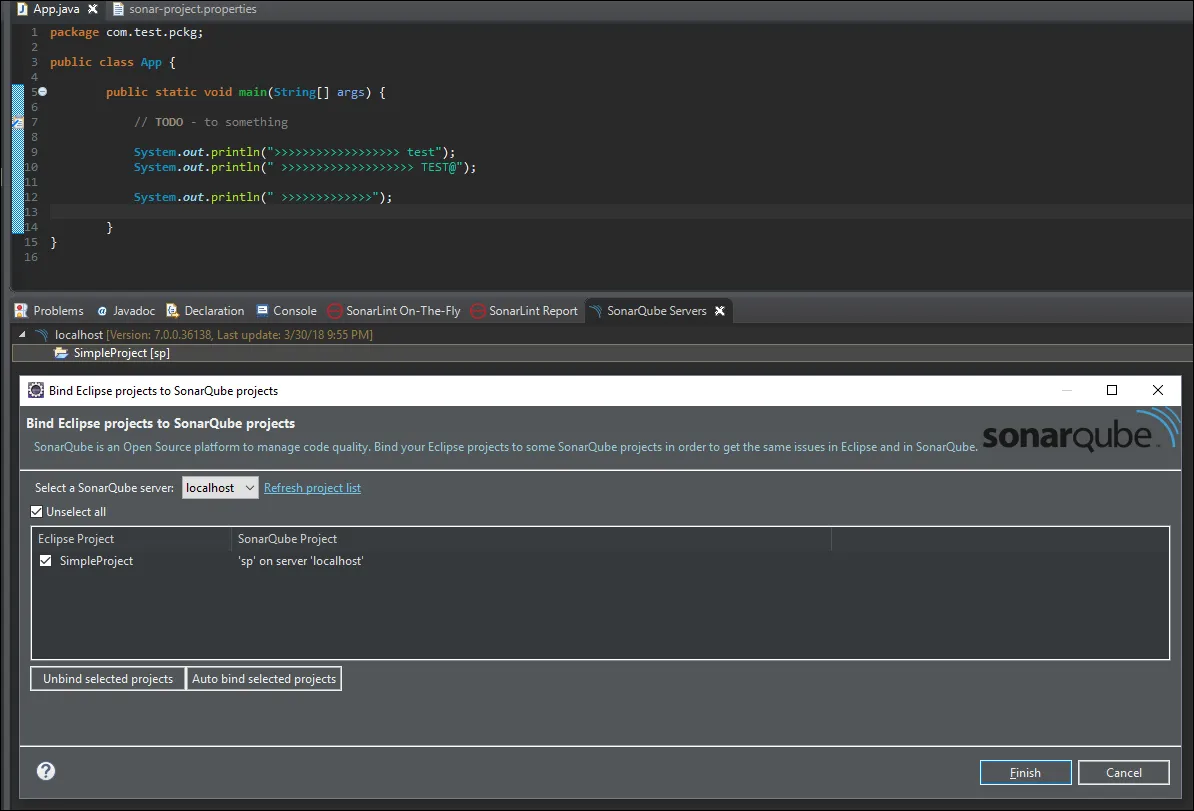
Task: Click the Finish button
Action: click(1025, 772)
